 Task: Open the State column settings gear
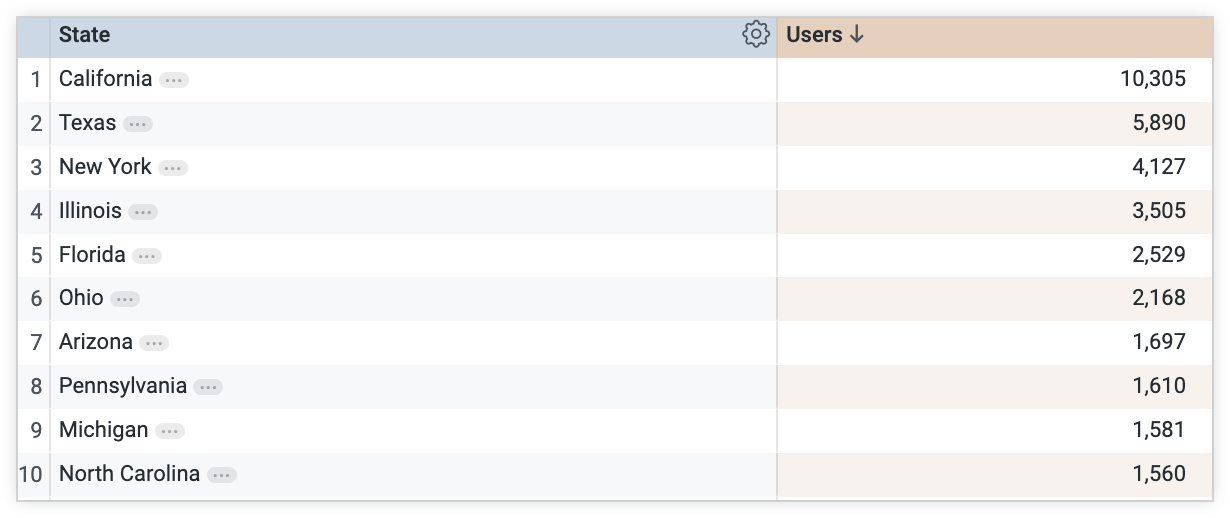pos(755,35)
